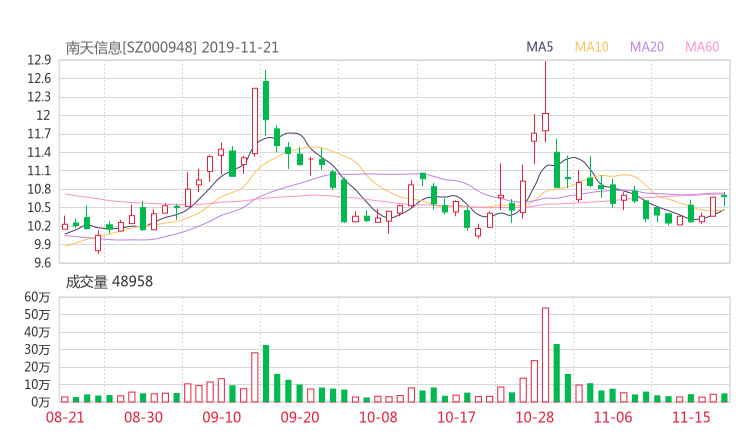The image size is (740, 440).
Task: Select the tall green candle peaking near 12.6
Action: click(x=266, y=101)
